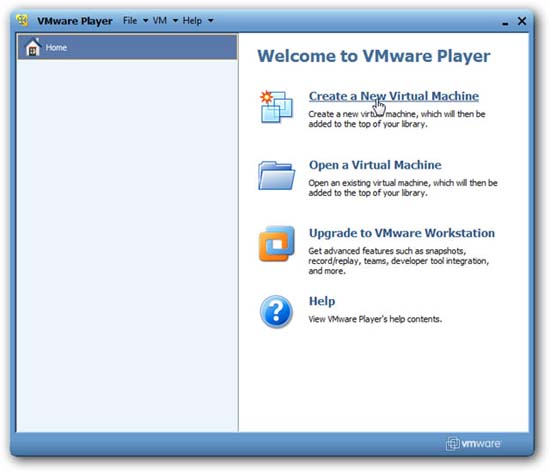
Task: Open the VM menu
Action: 160,21
